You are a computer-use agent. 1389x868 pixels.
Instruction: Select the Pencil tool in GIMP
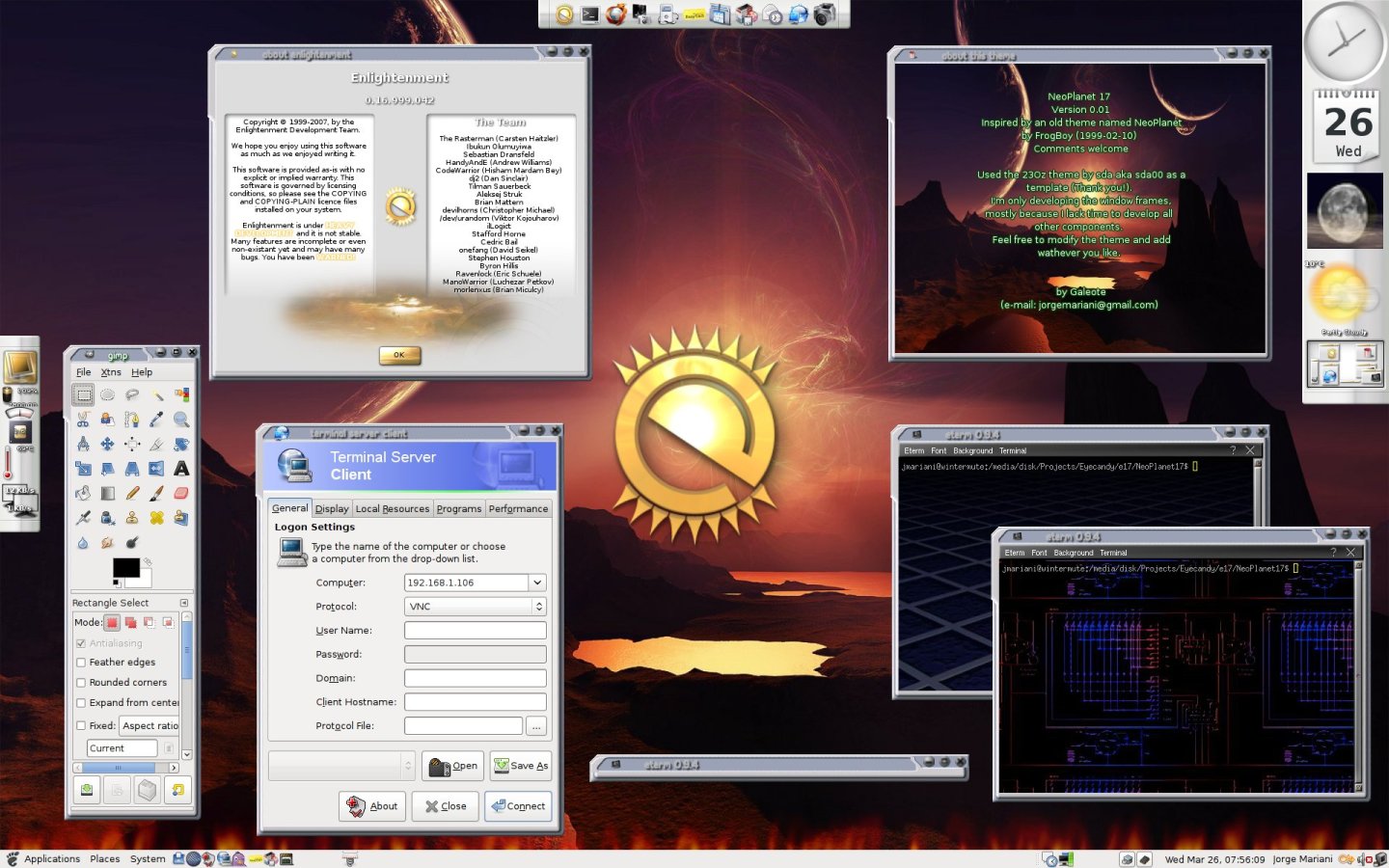(x=132, y=493)
